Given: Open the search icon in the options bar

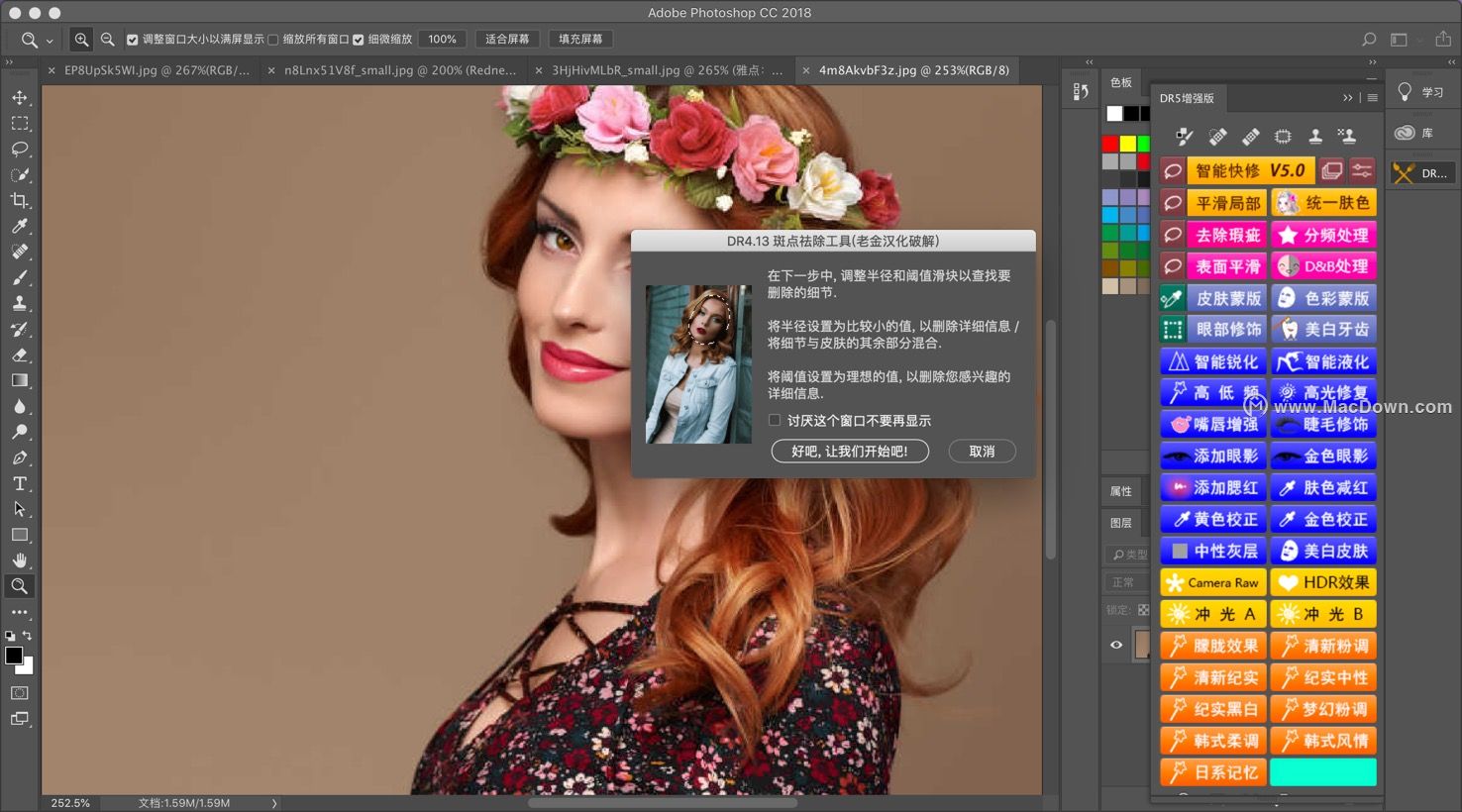Looking at the screenshot, I should point(1369,40).
